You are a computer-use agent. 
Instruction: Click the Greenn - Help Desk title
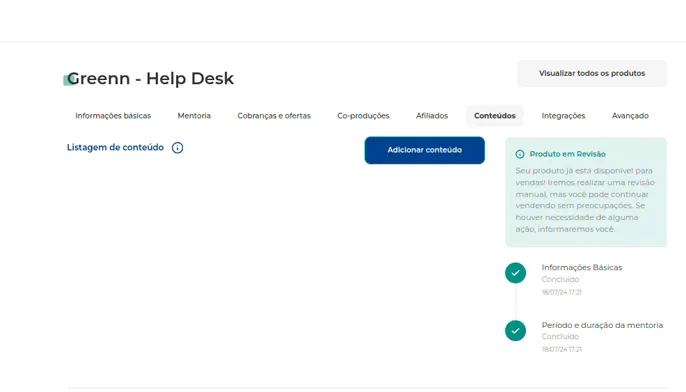[x=150, y=79]
